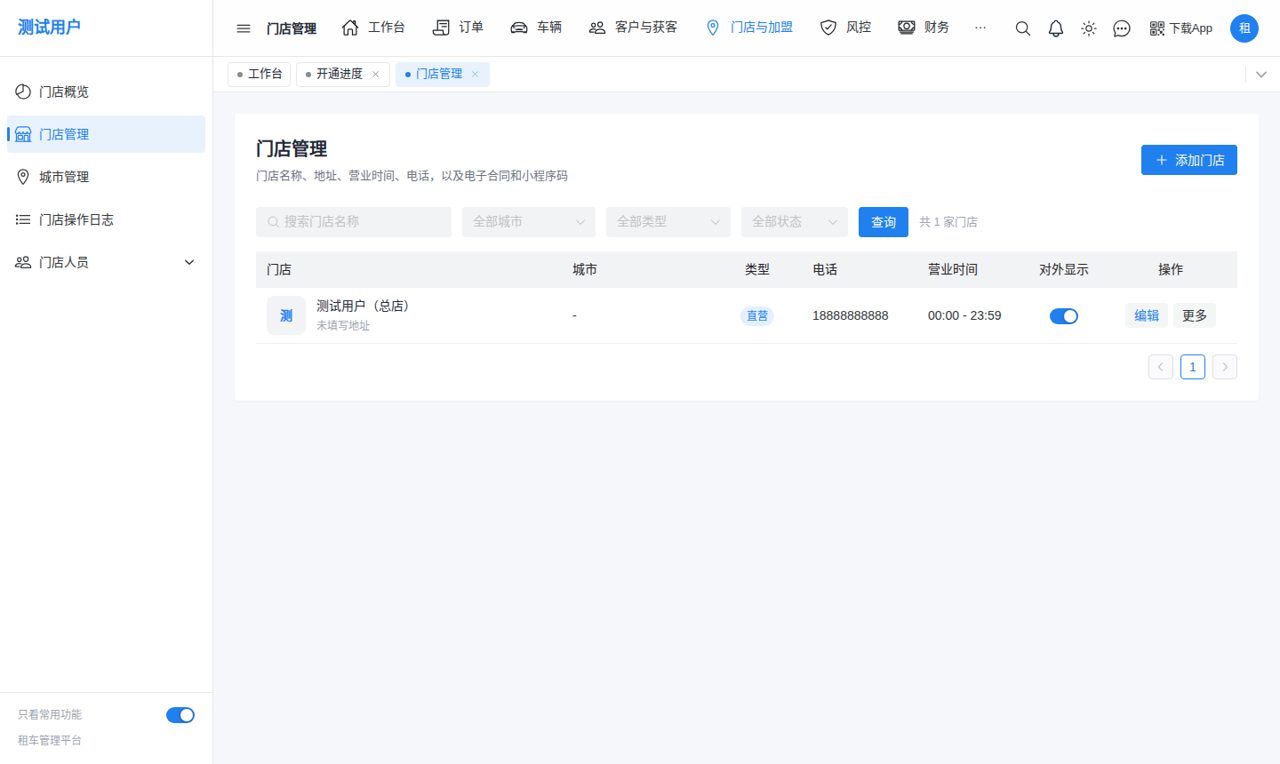Open the 财务 menu
The width and height of the screenshot is (1280, 764).
pos(923,28)
